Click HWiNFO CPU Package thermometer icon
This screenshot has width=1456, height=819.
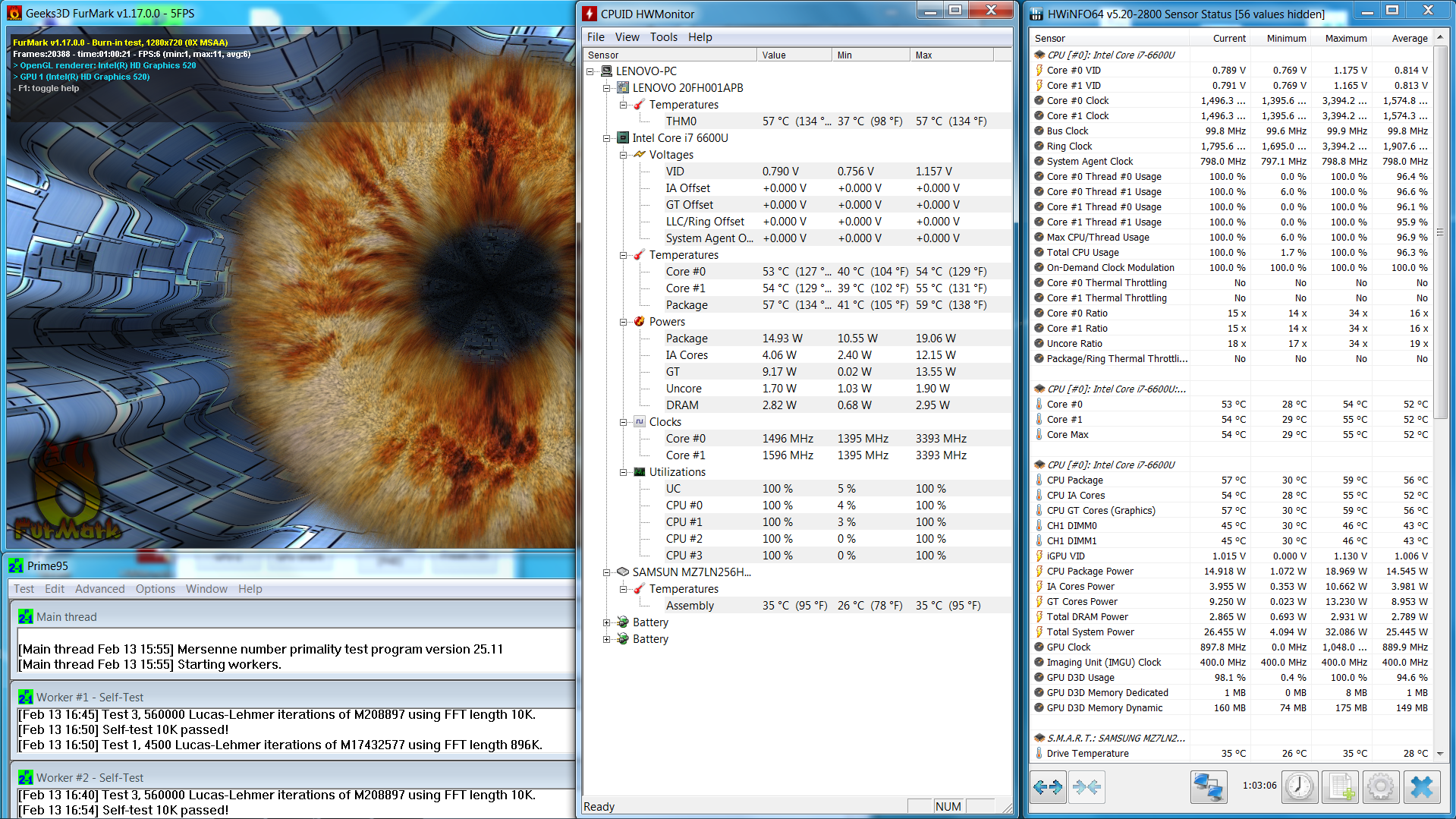1039,480
